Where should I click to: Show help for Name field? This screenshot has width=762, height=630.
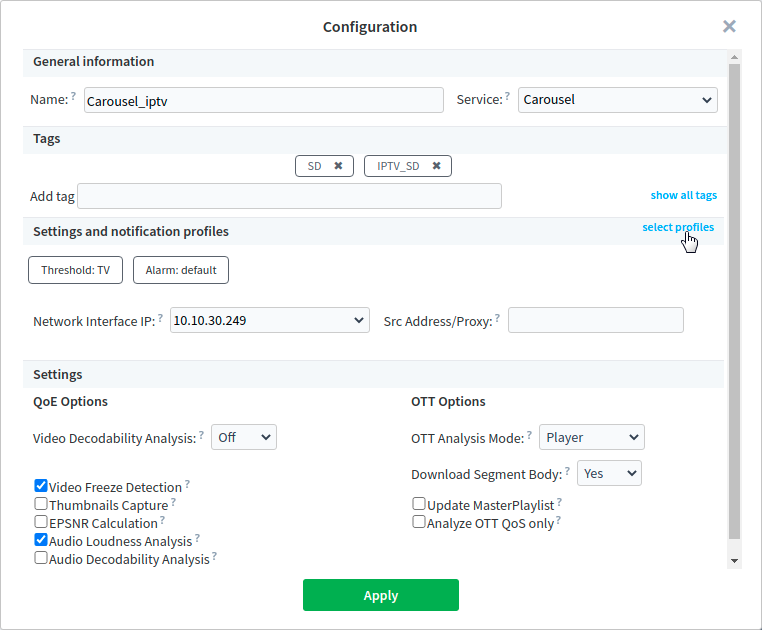73,95
